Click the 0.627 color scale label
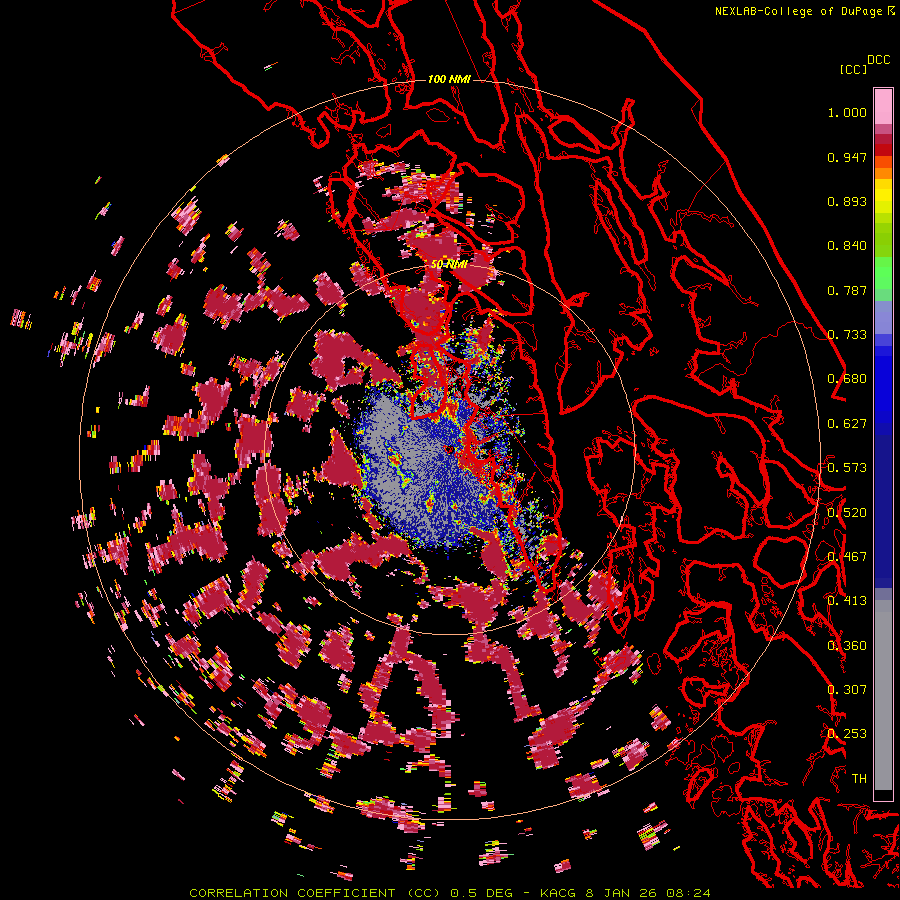The width and height of the screenshot is (900, 900). (x=847, y=424)
